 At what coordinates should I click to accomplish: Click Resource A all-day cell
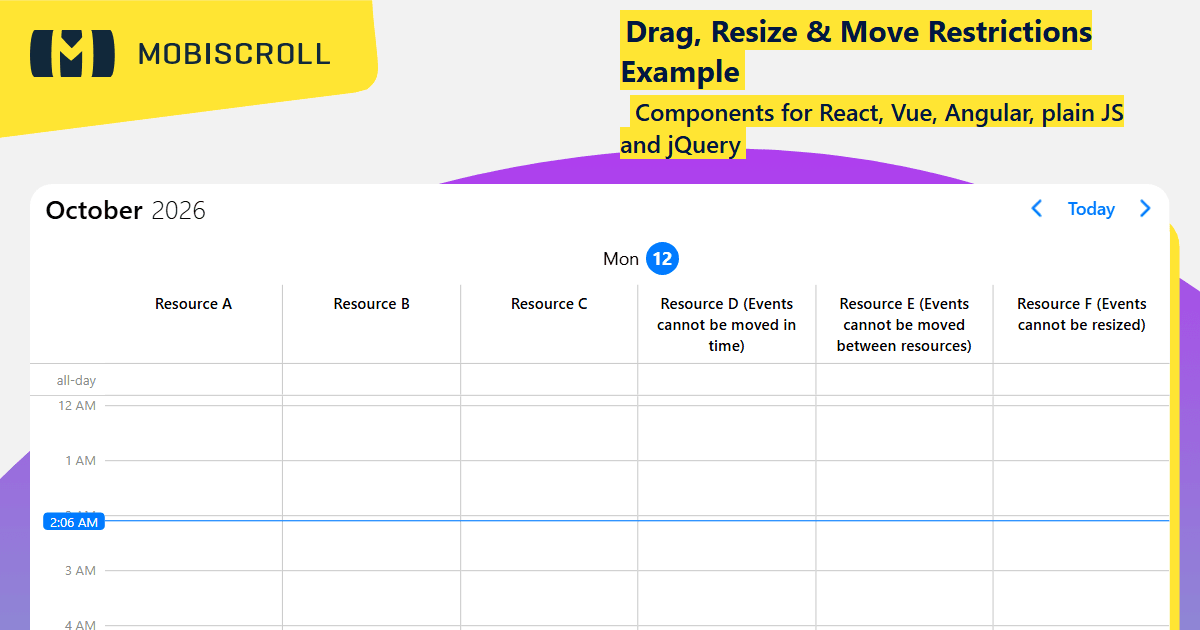193,380
